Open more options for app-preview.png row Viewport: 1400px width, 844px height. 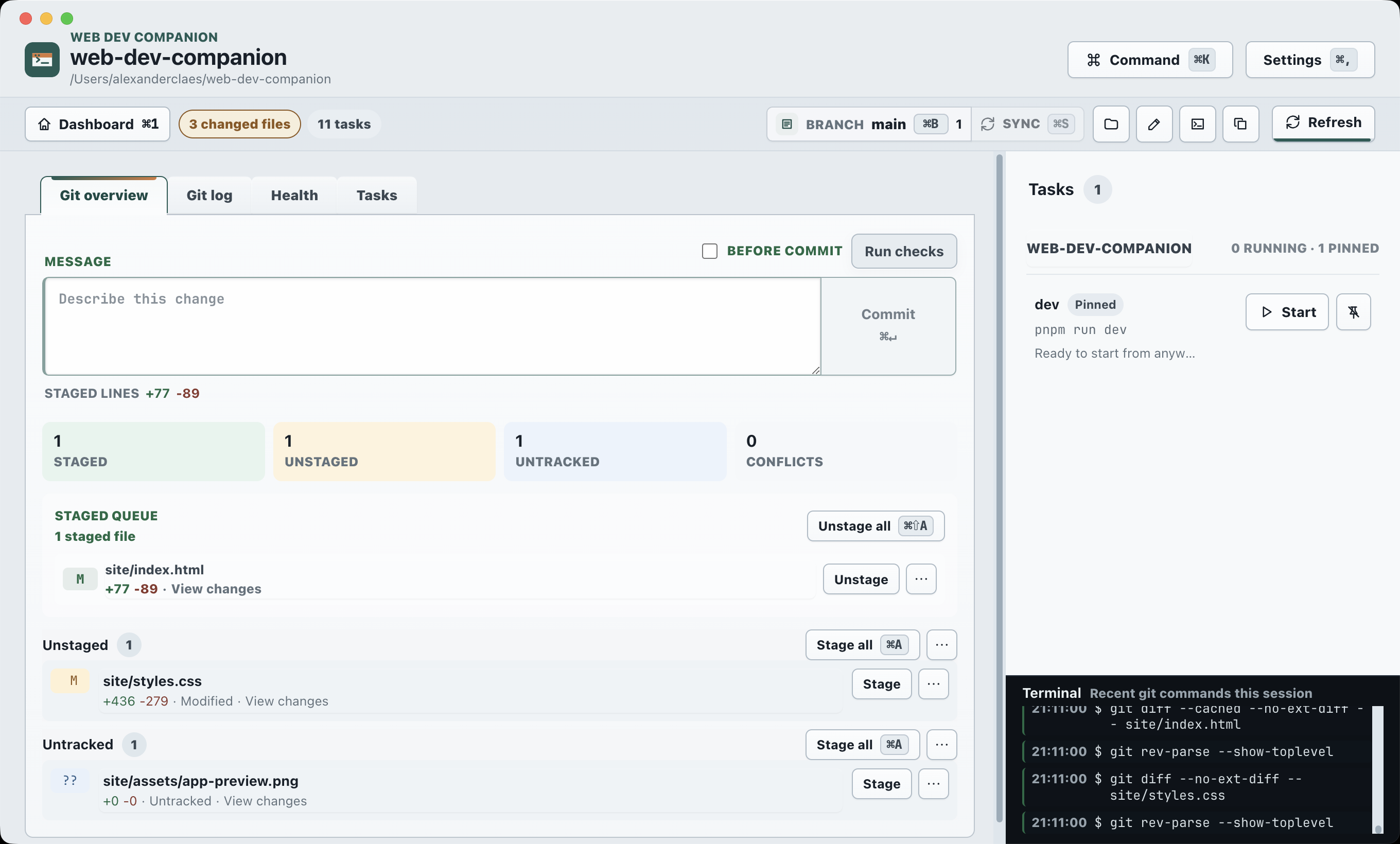(934, 784)
